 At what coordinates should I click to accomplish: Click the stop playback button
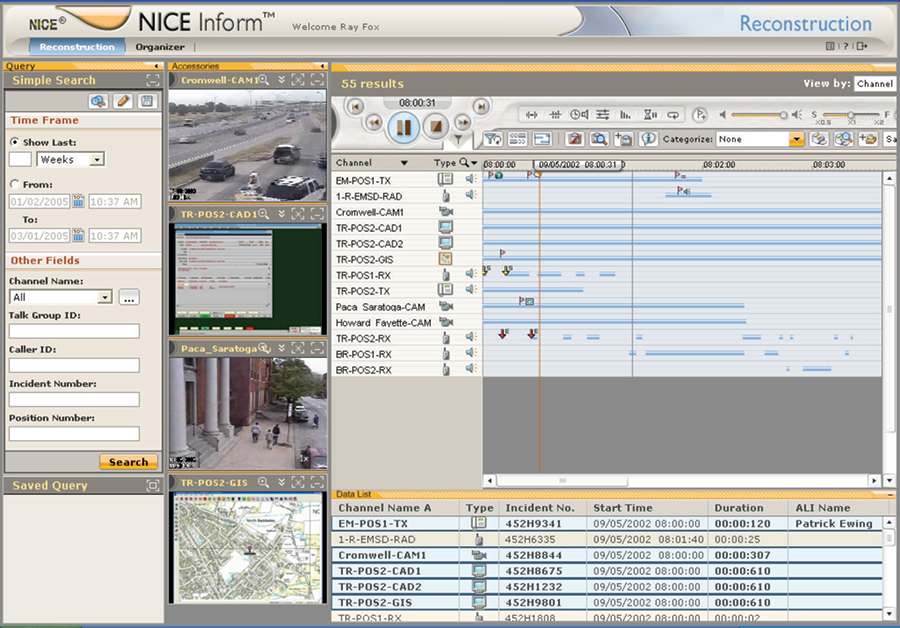(434, 126)
